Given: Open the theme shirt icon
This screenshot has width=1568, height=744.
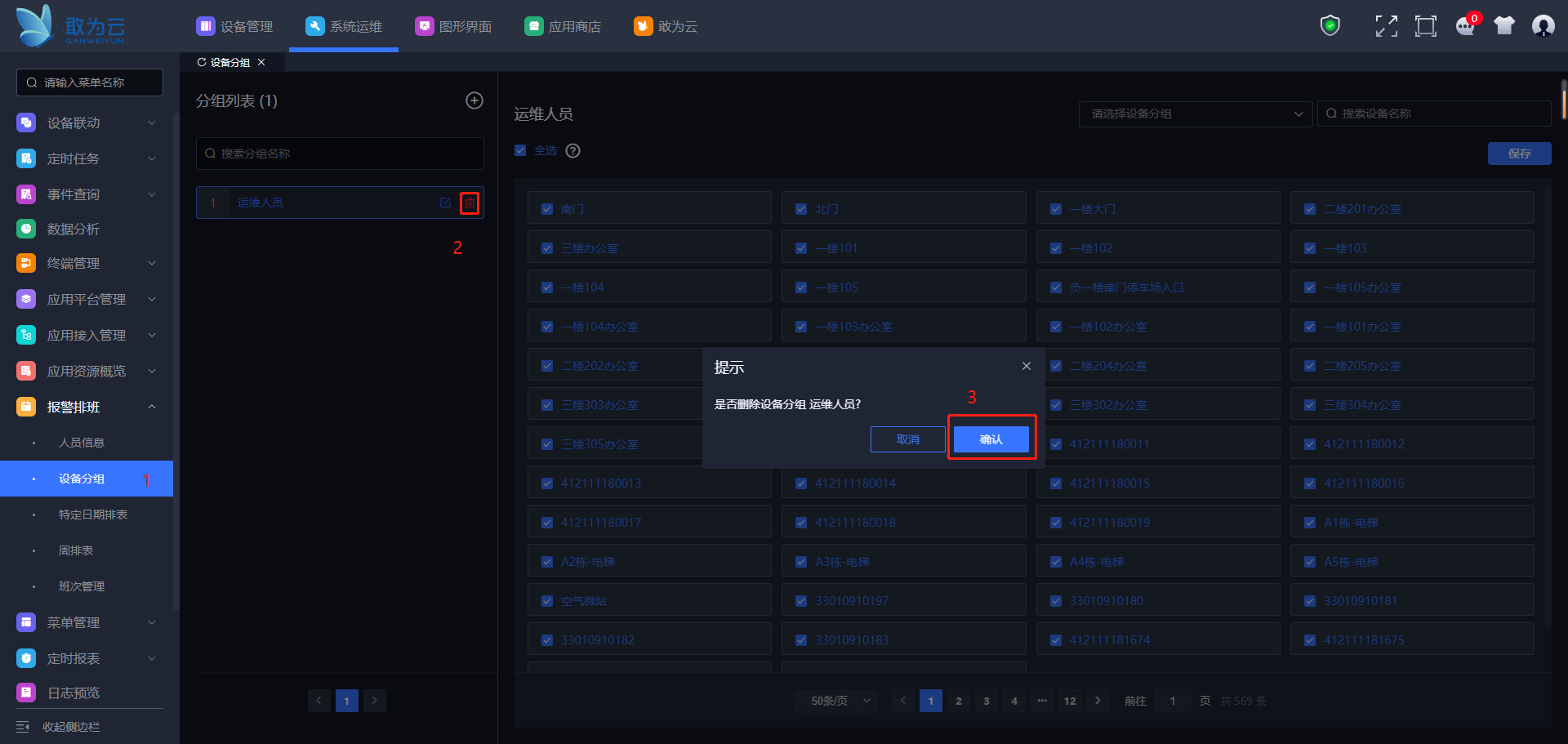Looking at the screenshot, I should pyautogui.click(x=1503, y=26).
